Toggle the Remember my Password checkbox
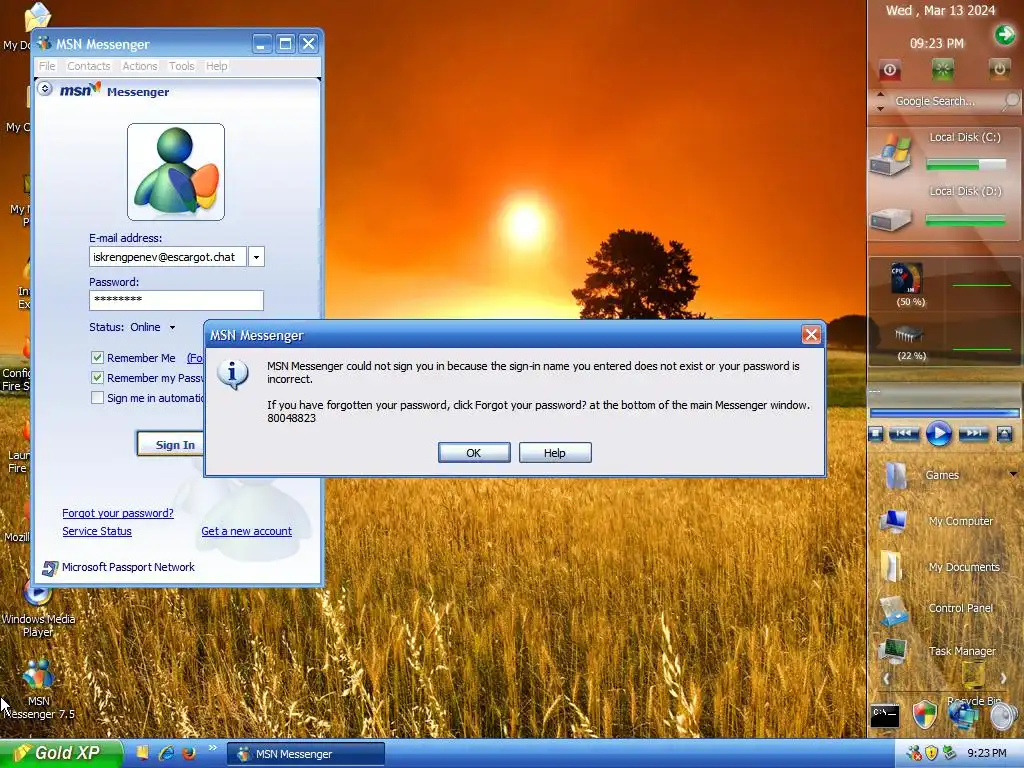The image size is (1024, 768). [x=97, y=377]
